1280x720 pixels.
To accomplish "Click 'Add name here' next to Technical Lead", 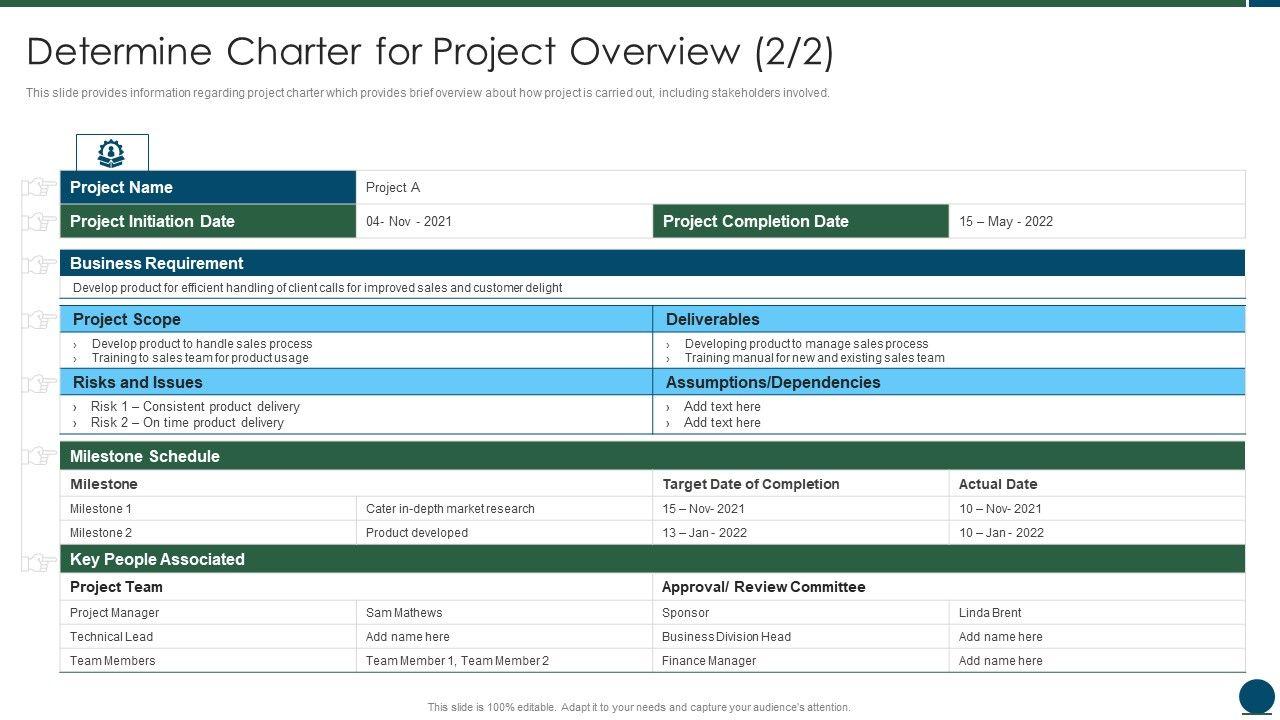I will [408, 637].
